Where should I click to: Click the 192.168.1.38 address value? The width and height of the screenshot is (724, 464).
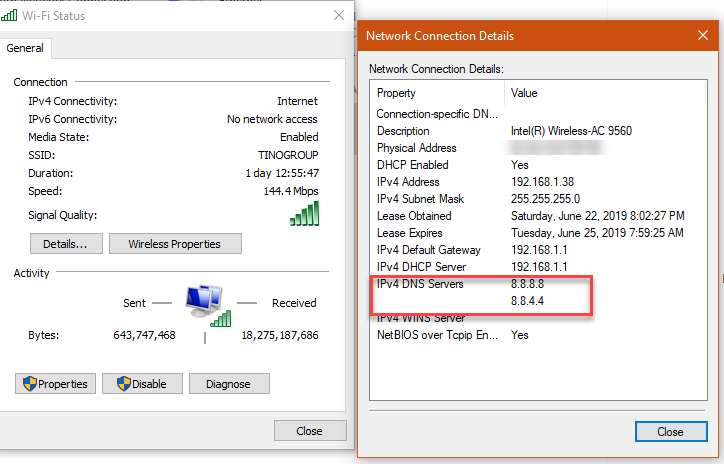point(542,182)
